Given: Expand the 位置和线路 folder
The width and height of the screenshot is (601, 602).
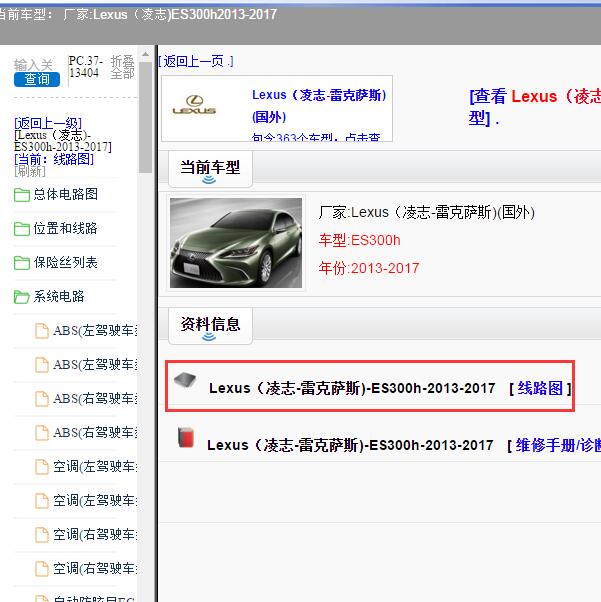Looking at the screenshot, I should pyautogui.click(x=65, y=229).
